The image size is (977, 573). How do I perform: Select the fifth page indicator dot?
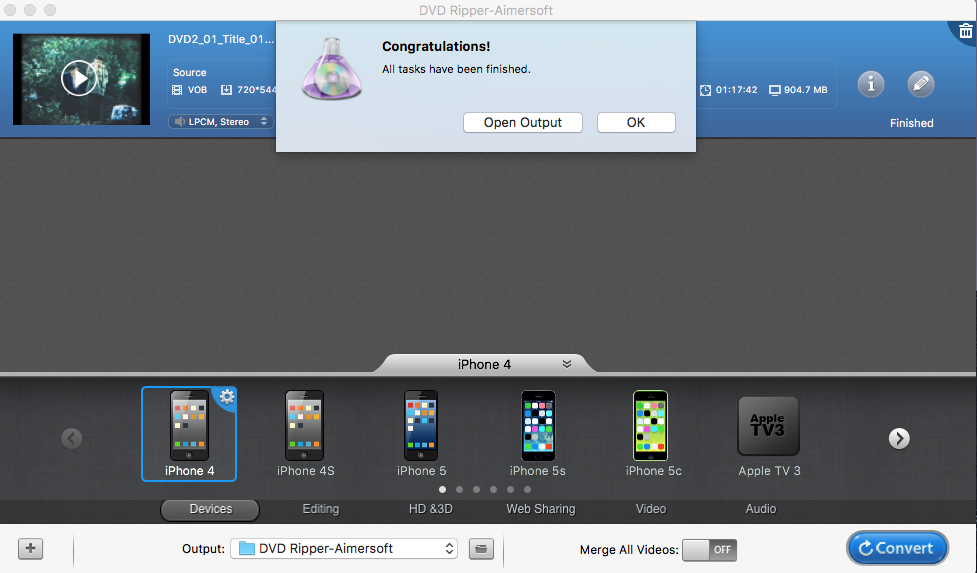click(510, 490)
